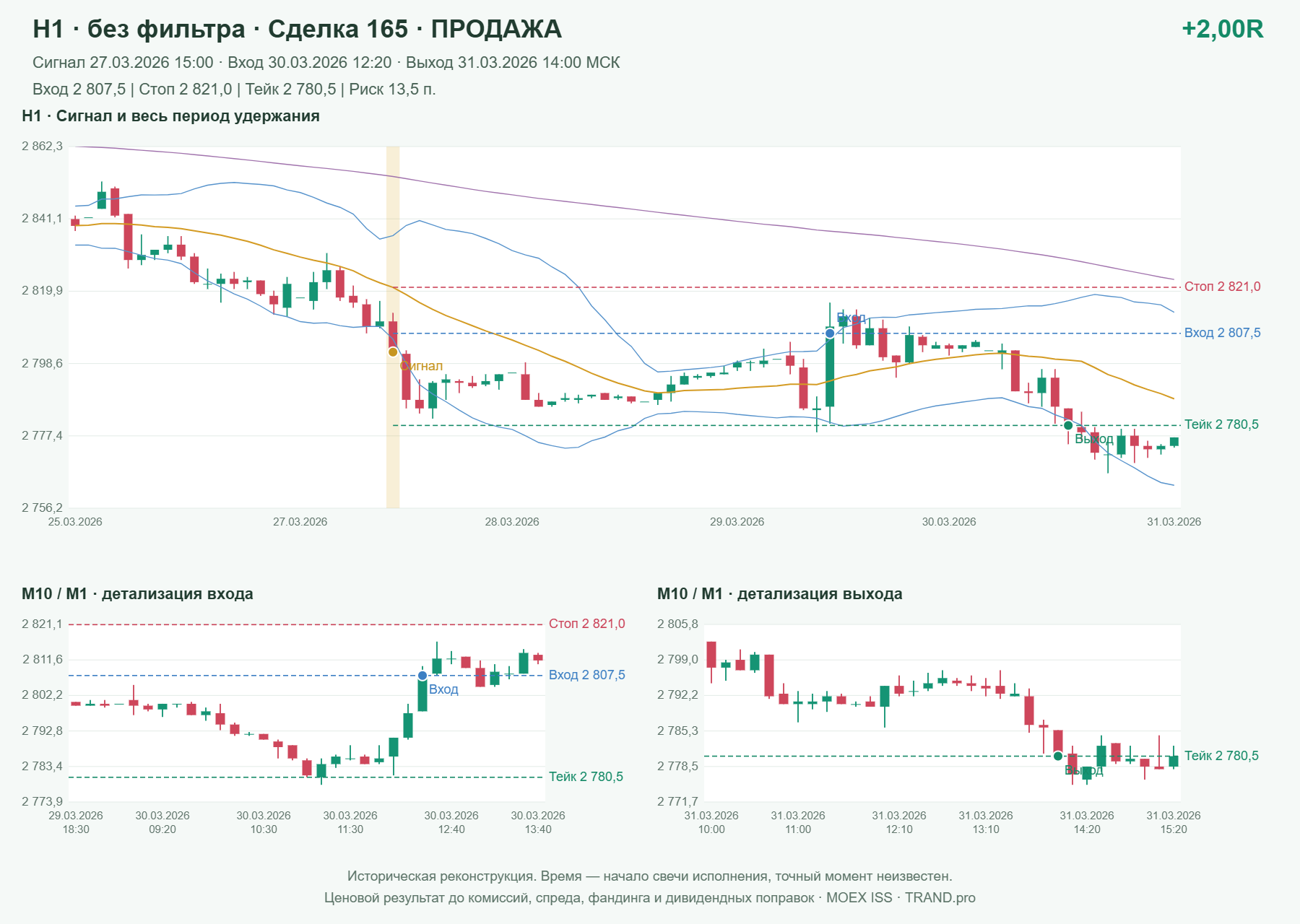Screen dimensions: 1300x924
Task: Click the +2,00R result value
Action: [1223, 29]
